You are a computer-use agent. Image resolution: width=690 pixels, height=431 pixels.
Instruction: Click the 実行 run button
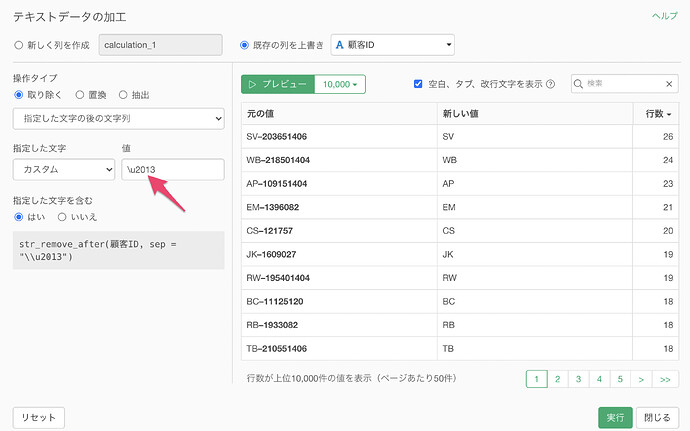(x=615, y=418)
